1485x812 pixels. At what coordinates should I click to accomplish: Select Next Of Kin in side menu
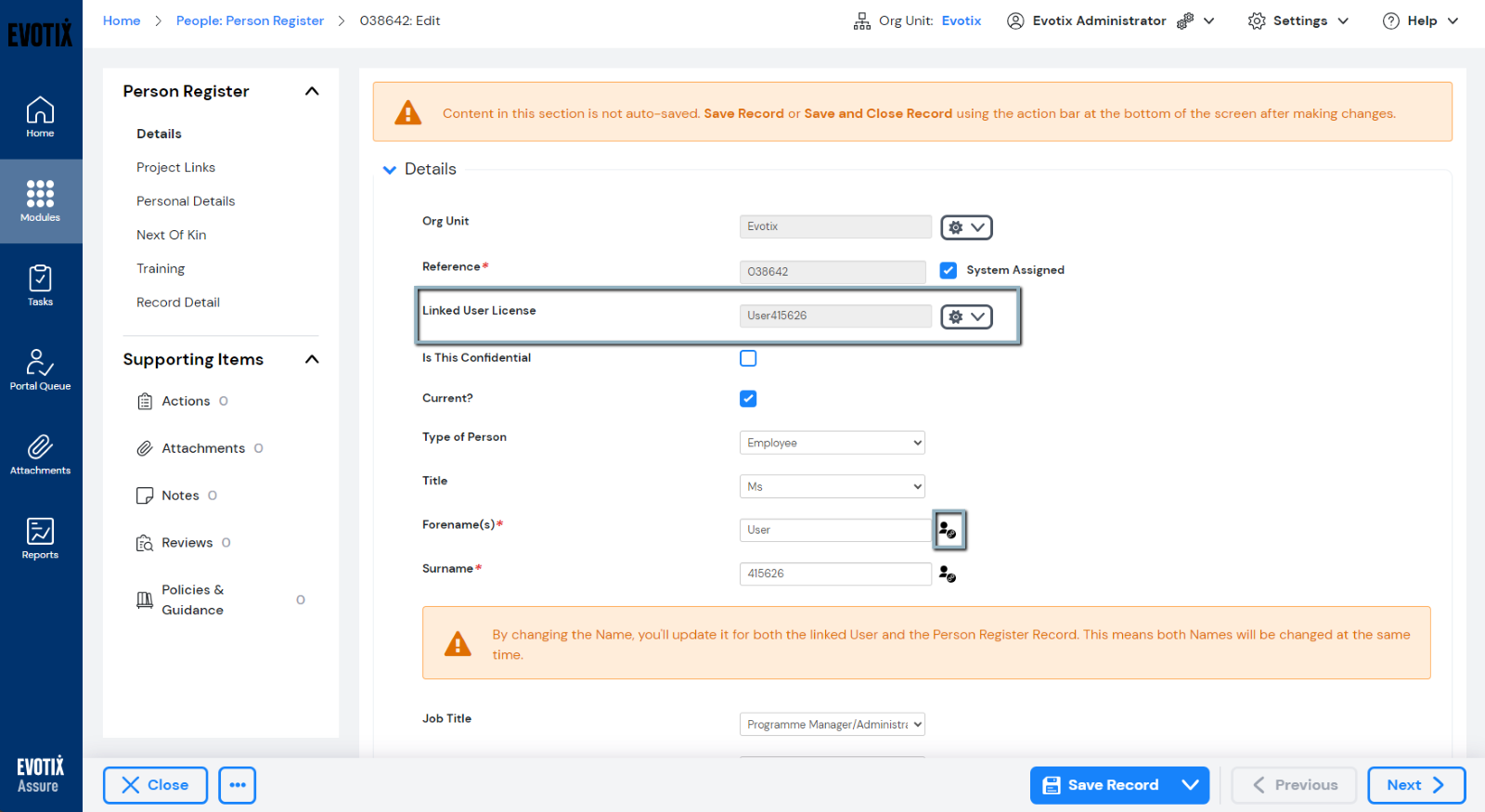tap(172, 235)
